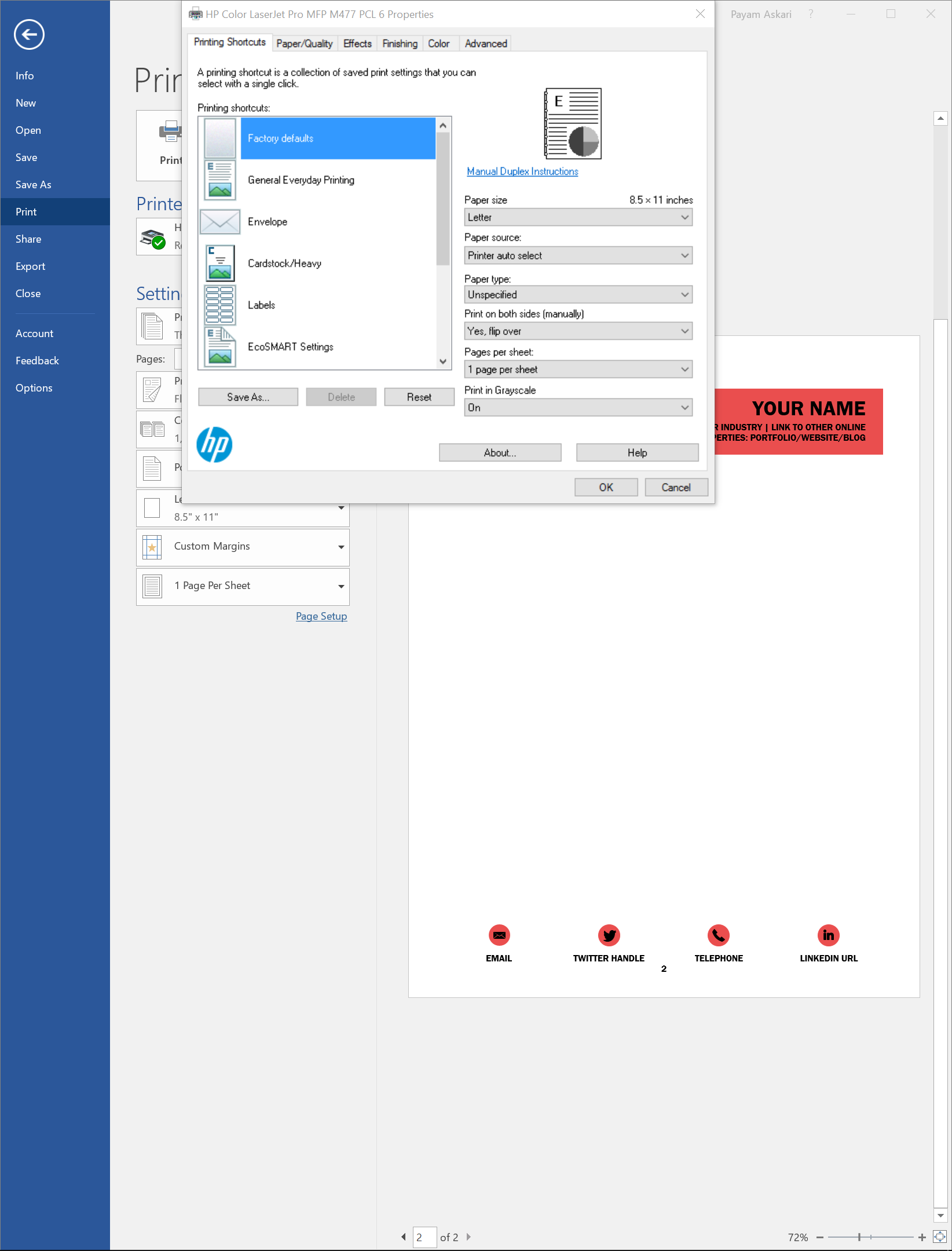Viewport: 952px width, 1251px height.
Task: Open the Print in Grayscale dropdown
Action: [x=578, y=408]
